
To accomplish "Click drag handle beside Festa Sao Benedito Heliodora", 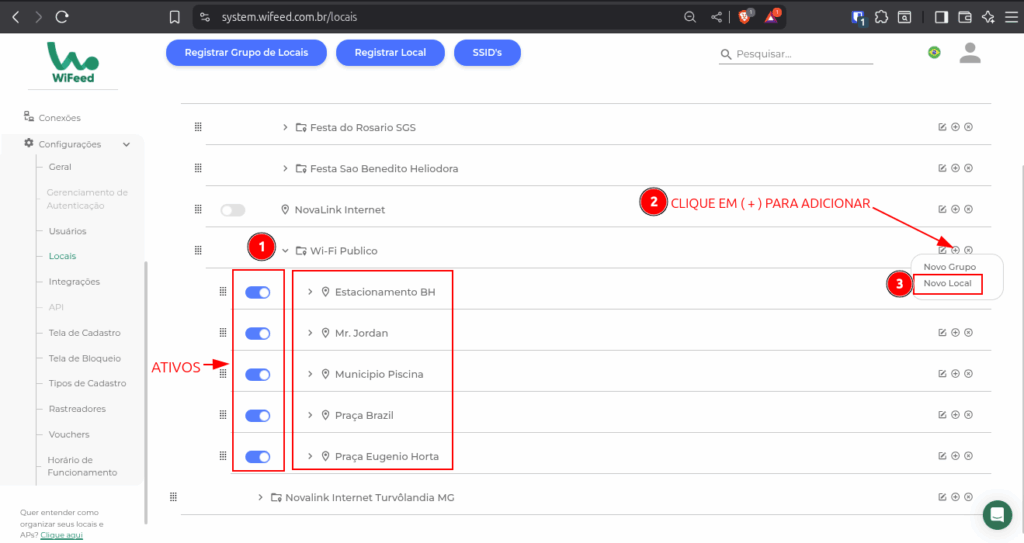I will [x=198, y=168].
